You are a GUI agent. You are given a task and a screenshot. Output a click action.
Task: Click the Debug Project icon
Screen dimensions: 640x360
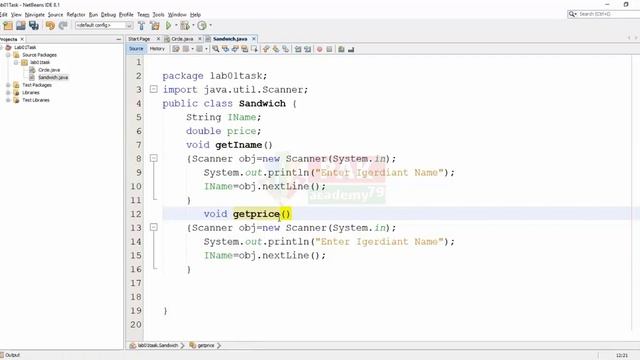click(185, 26)
